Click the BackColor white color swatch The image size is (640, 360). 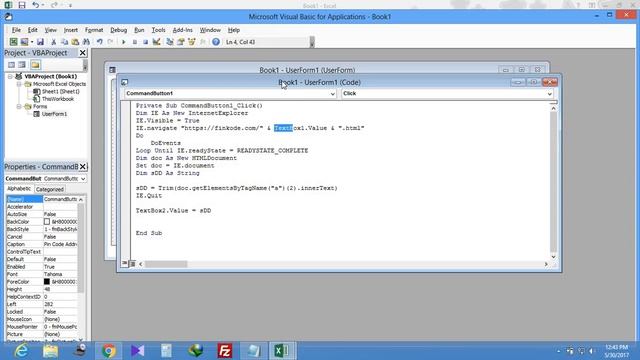(x=47, y=222)
